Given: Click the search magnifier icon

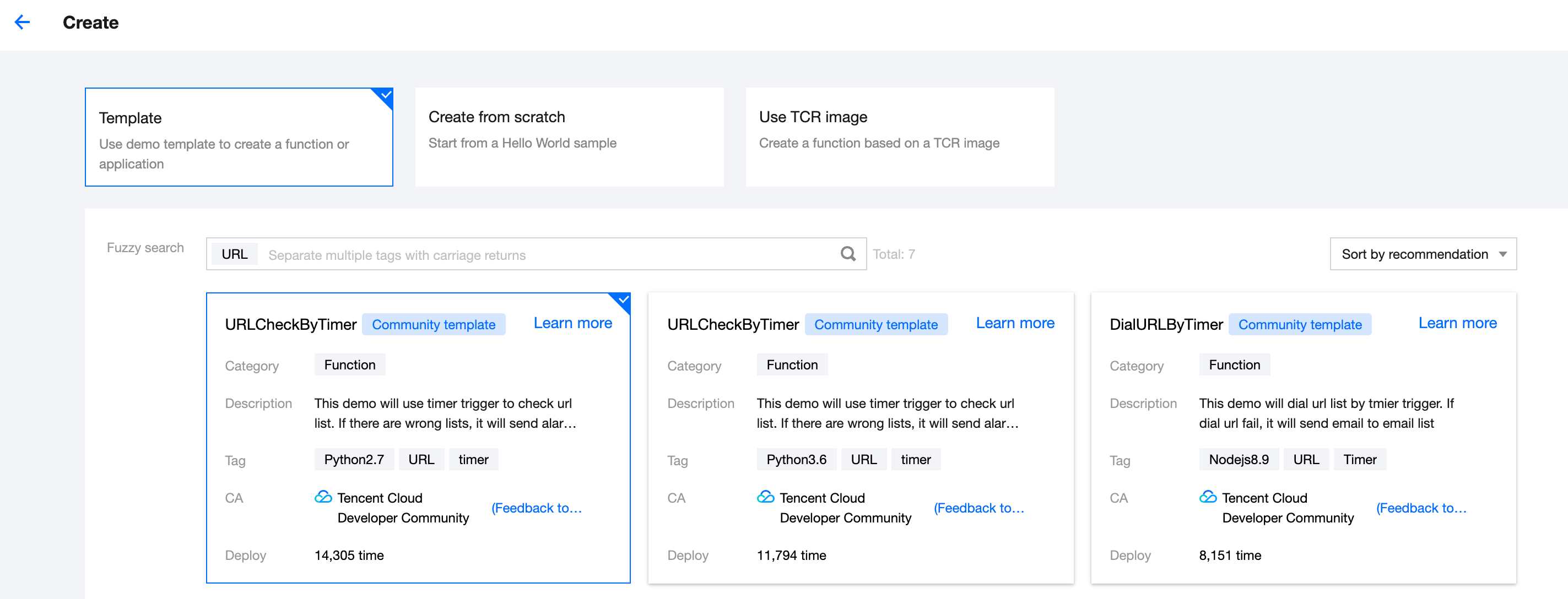Looking at the screenshot, I should (847, 254).
